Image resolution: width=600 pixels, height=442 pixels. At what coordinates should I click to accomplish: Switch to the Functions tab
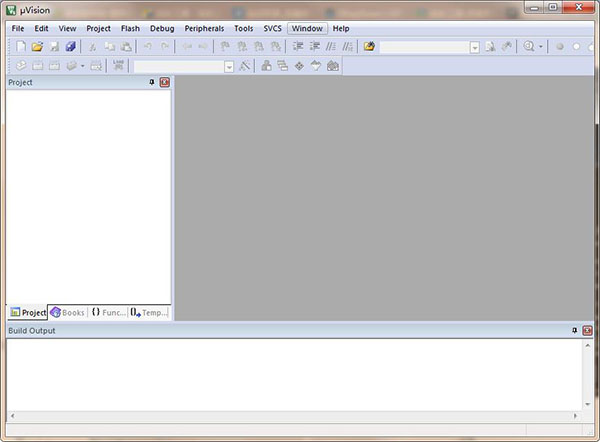(108, 312)
